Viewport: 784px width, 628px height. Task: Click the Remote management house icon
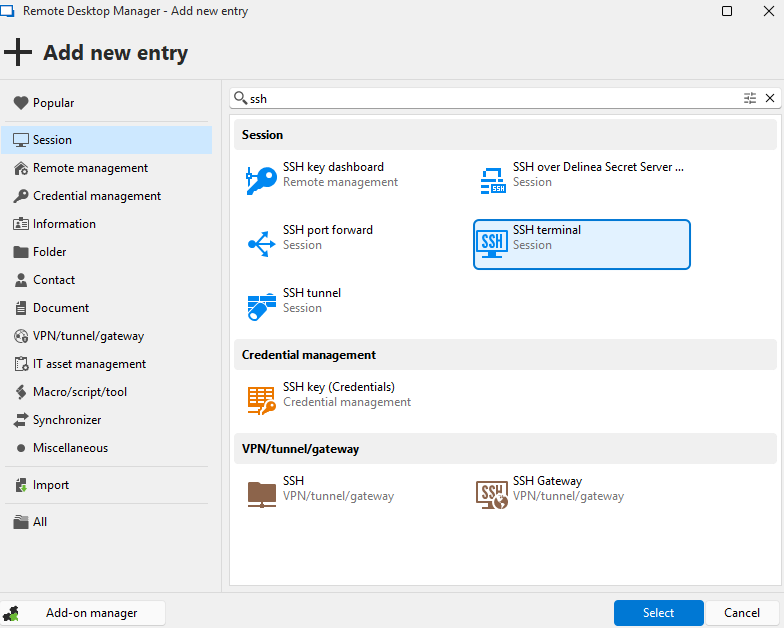20,168
